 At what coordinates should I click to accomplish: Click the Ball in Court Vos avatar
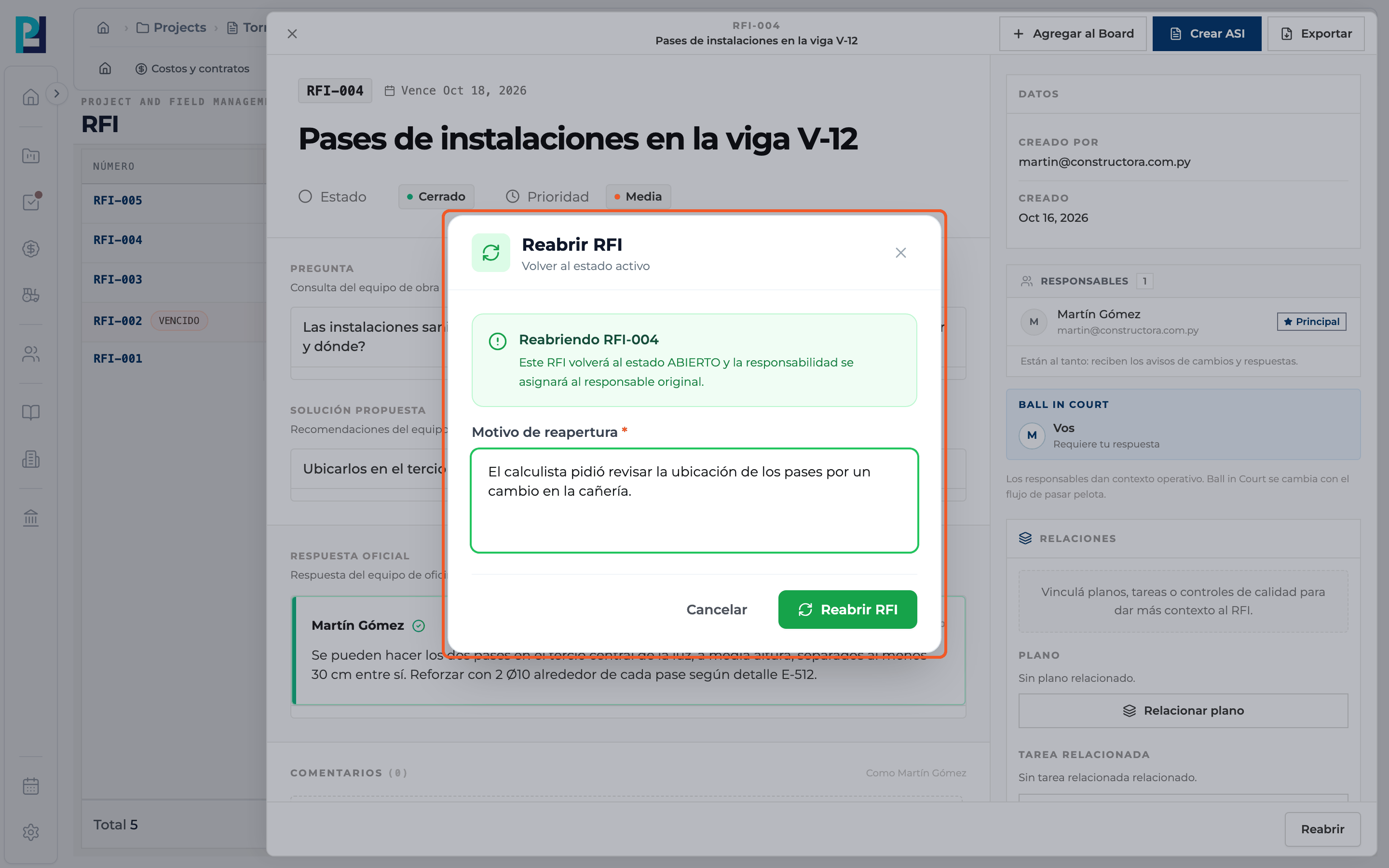pyautogui.click(x=1032, y=435)
